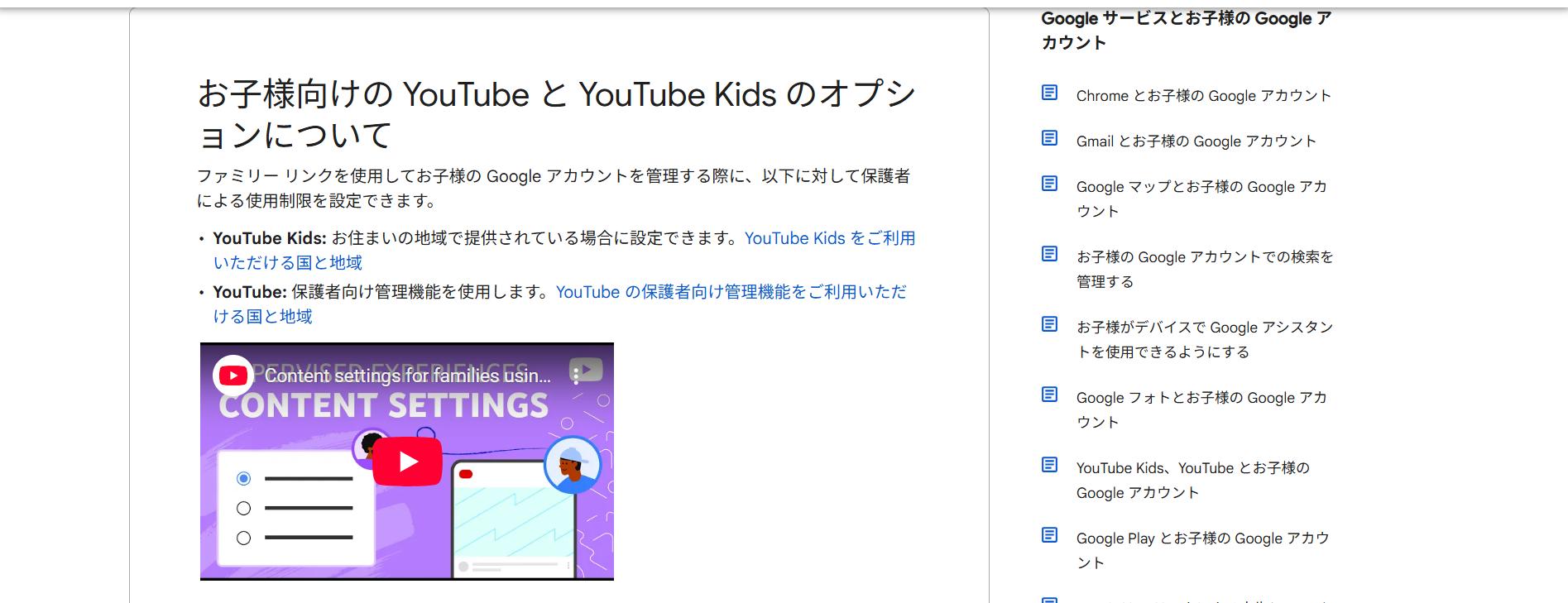This screenshot has width=1568, height=603.
Task: Click document icon beside Gmail article
Action: [1049, 138]
